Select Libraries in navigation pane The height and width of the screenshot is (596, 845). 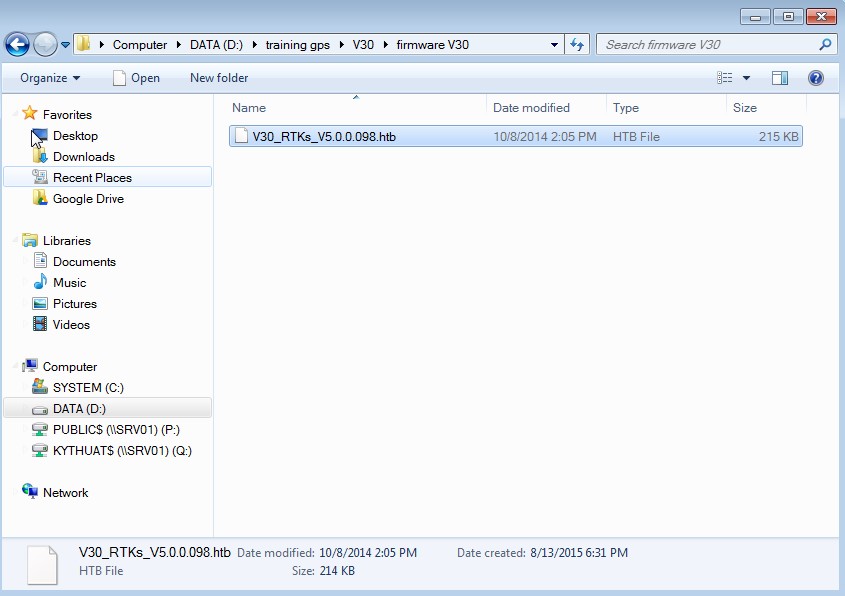click(x=67, y=241)
